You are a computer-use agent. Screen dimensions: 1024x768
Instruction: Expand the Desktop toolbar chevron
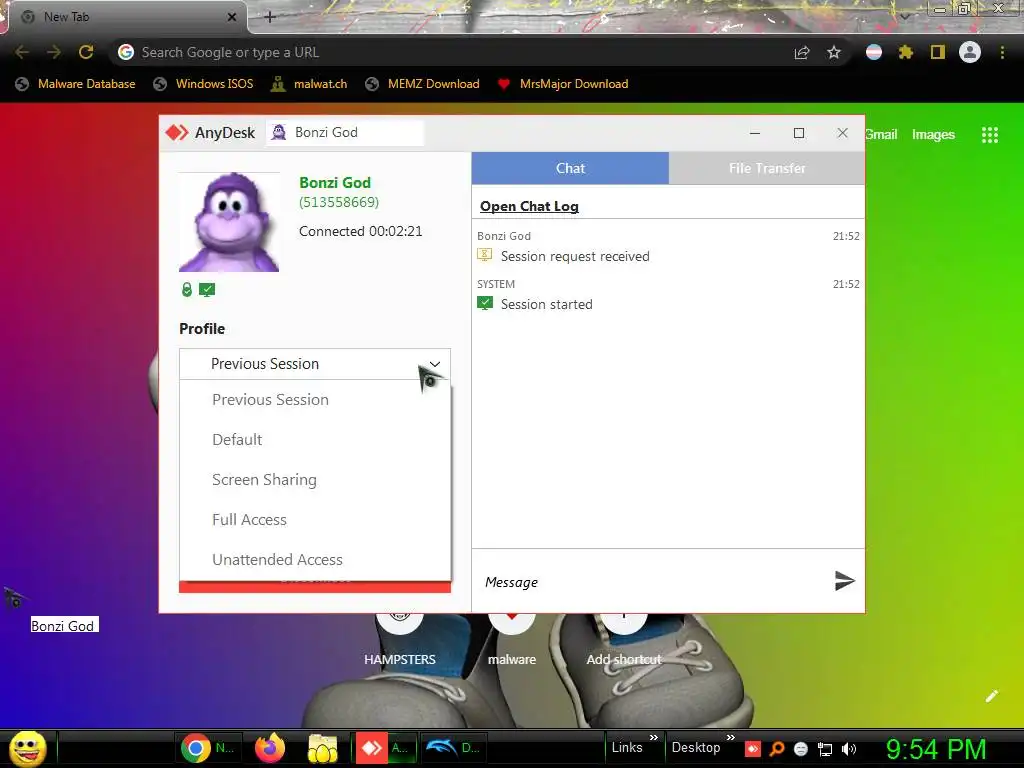click(731, 738)
